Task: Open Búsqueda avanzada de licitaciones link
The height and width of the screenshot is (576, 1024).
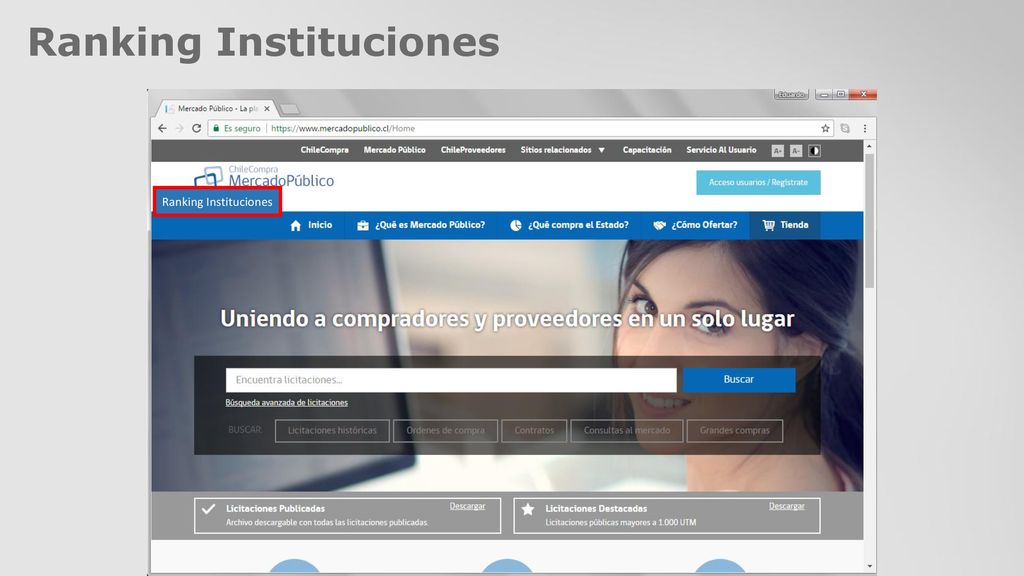Action: [x=287, y=403]
